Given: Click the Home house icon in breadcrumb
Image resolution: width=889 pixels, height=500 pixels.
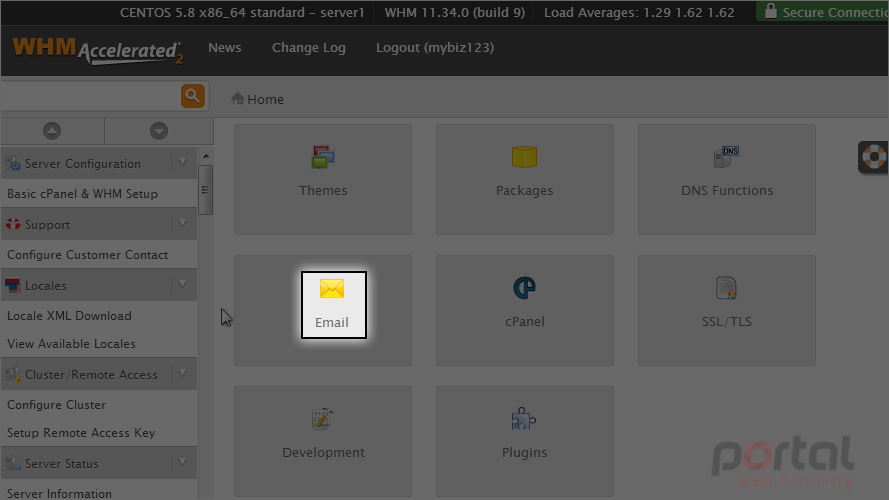Looking at the screenshot, I should tap(238, 99).
